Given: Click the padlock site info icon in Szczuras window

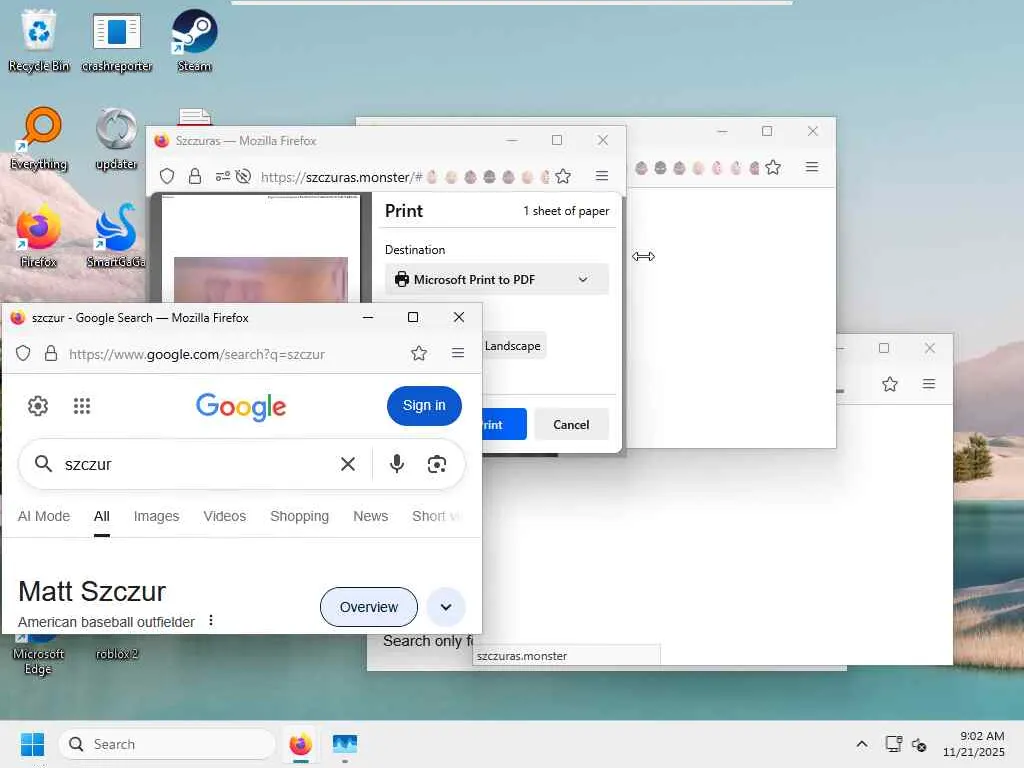Looking at the screenshot, I should click(x=195, y=176).
